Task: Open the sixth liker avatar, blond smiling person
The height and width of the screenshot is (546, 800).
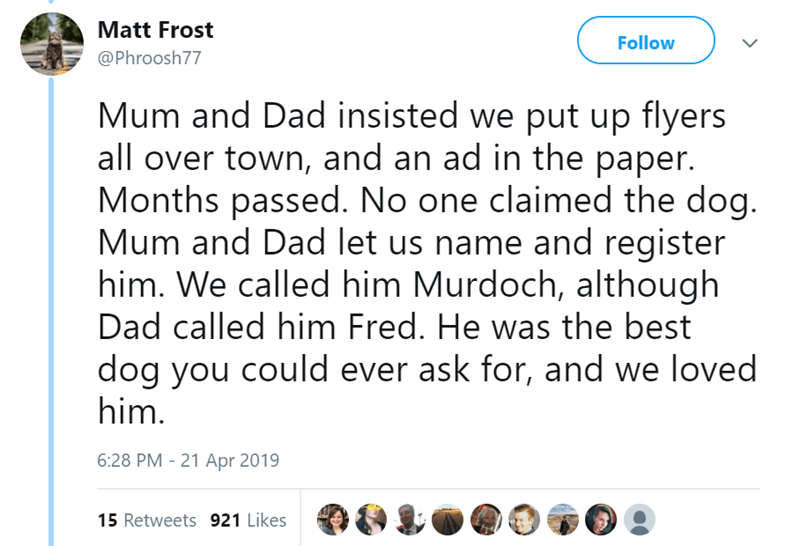Action: click(525, 519)
